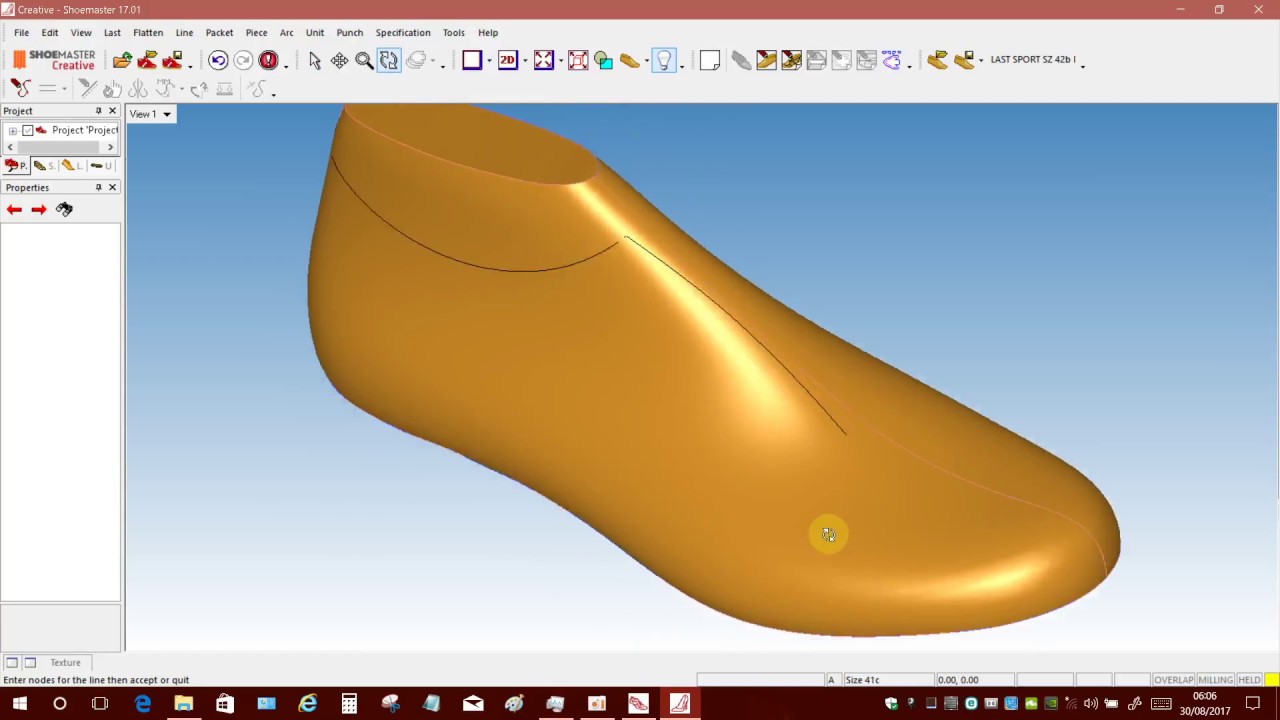This screenshot has width=1280, height=720.
Task: Click the double line style icon
Action: tap(46, 88)
